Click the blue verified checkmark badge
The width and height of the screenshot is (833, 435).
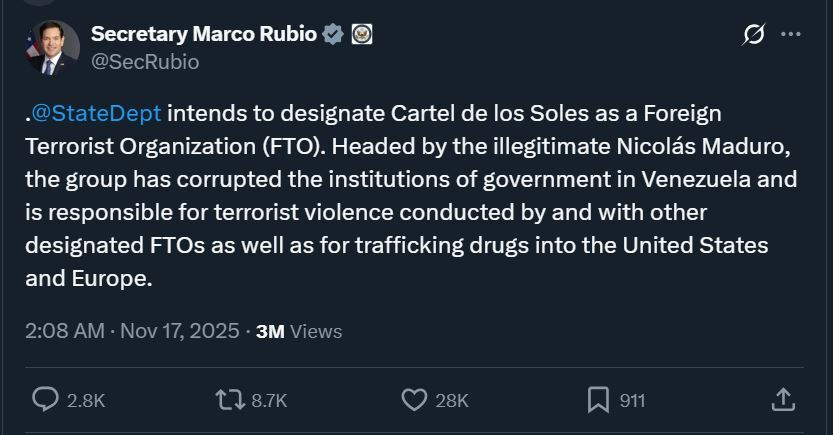point(334,34)
